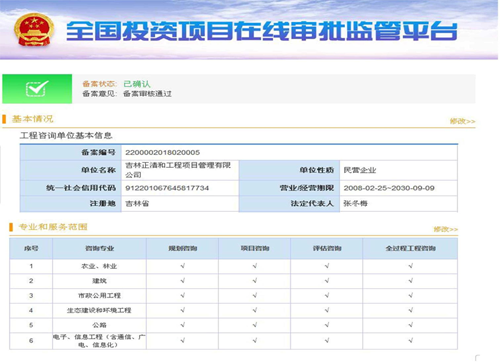Click the 项目咨询 checkmark for 建筑

tap(255, 281)
